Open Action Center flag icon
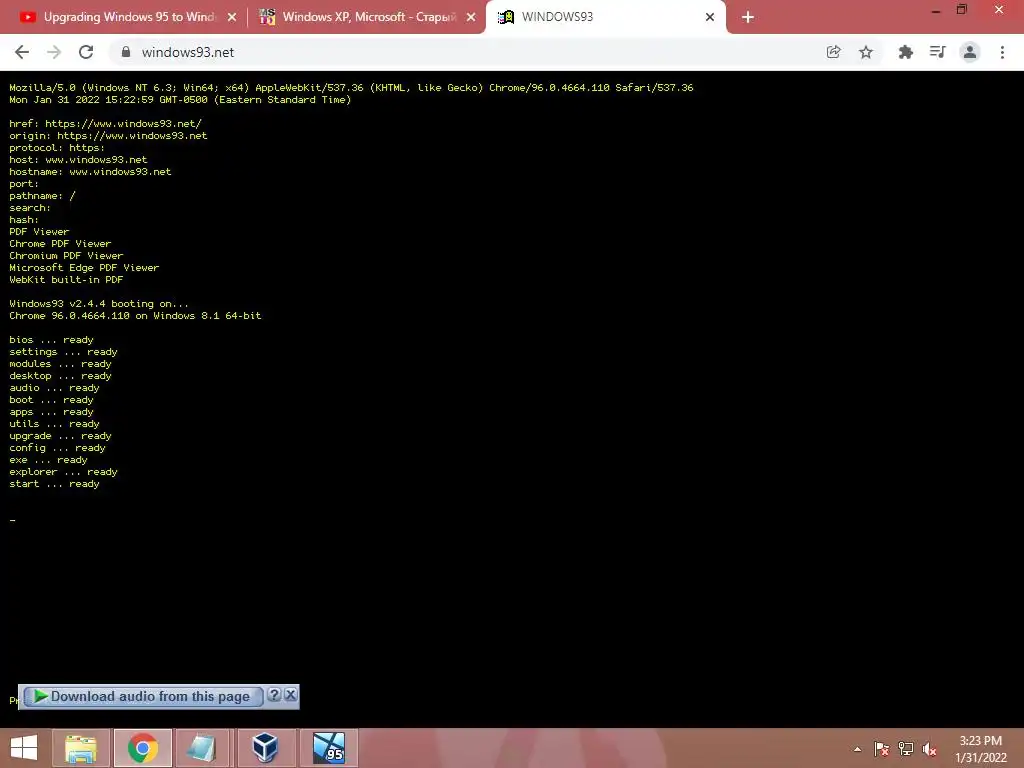Image resolution: width=1024 pixels, height=768 pixels. 881,749
